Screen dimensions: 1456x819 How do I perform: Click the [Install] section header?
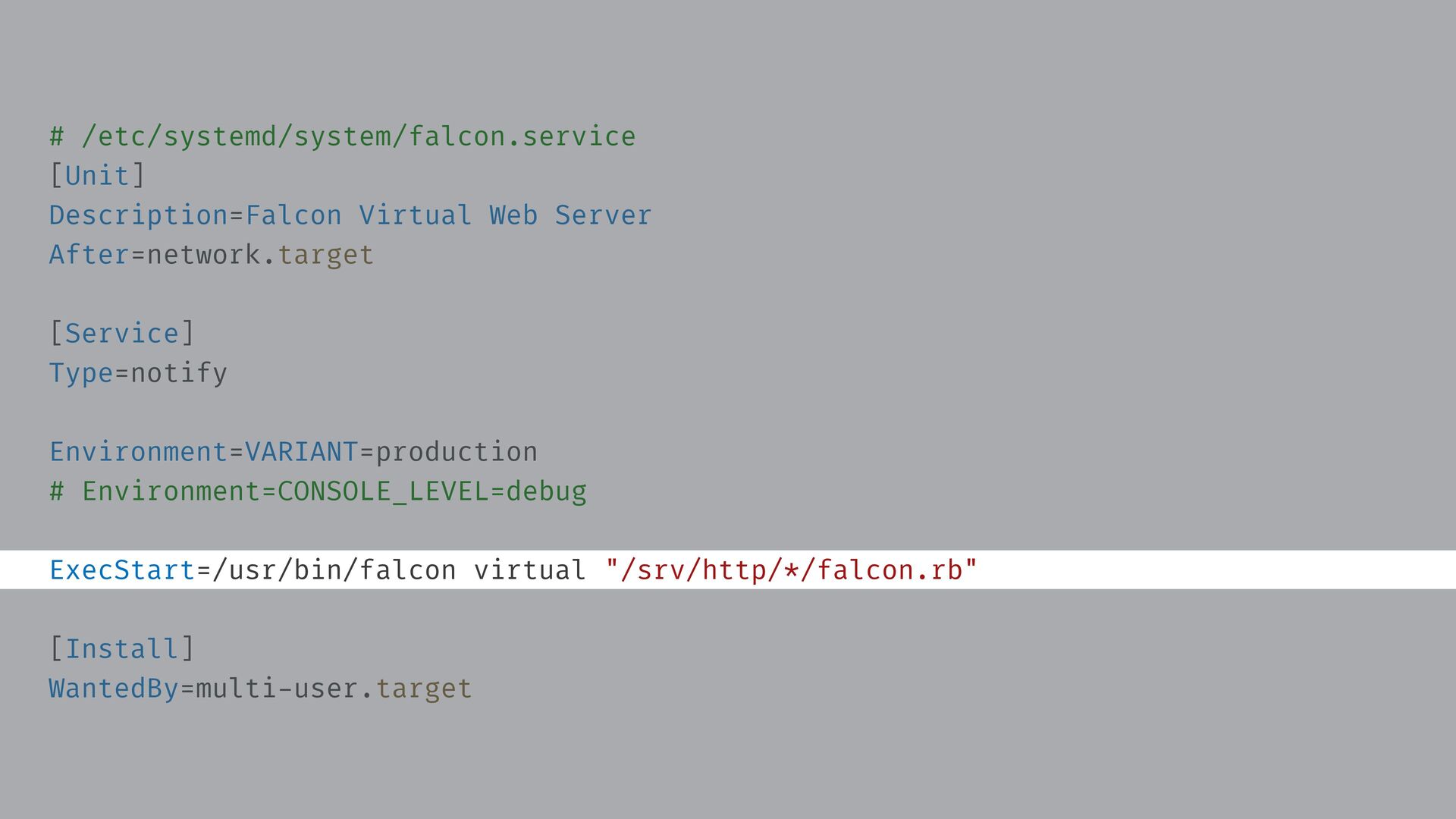coord(122,649)
